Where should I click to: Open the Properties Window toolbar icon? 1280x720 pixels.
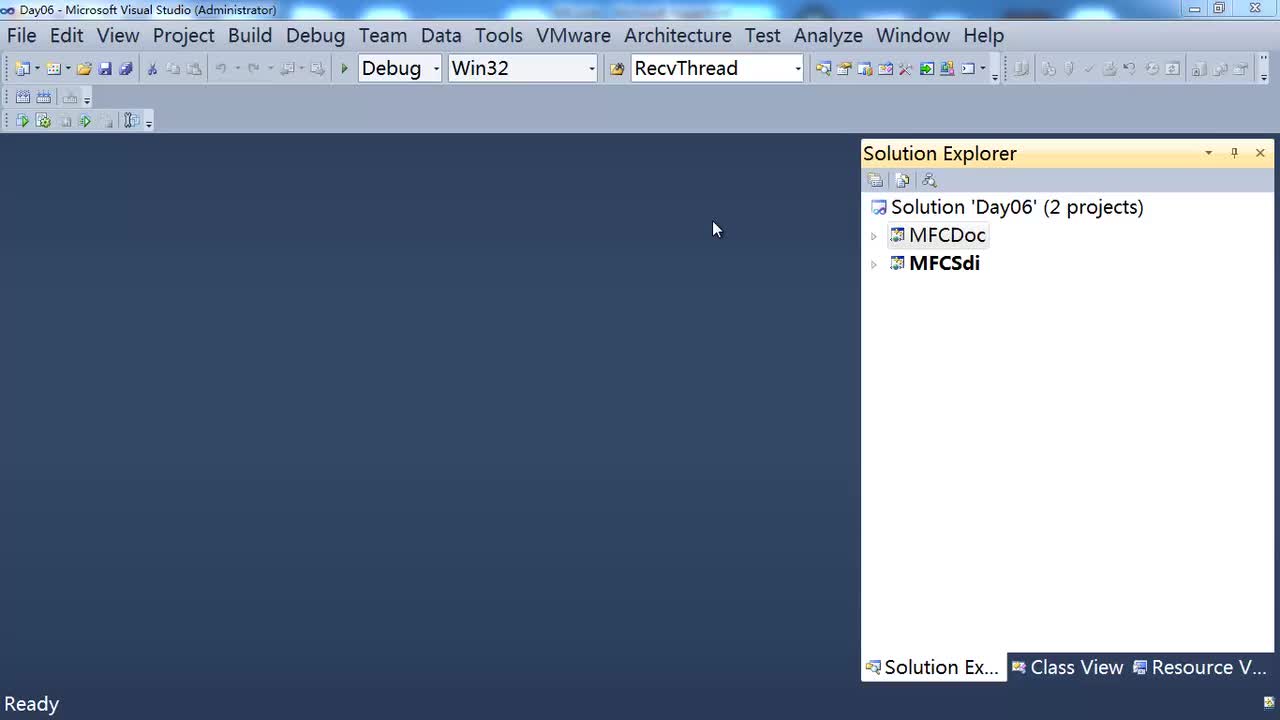click(845, 69)
